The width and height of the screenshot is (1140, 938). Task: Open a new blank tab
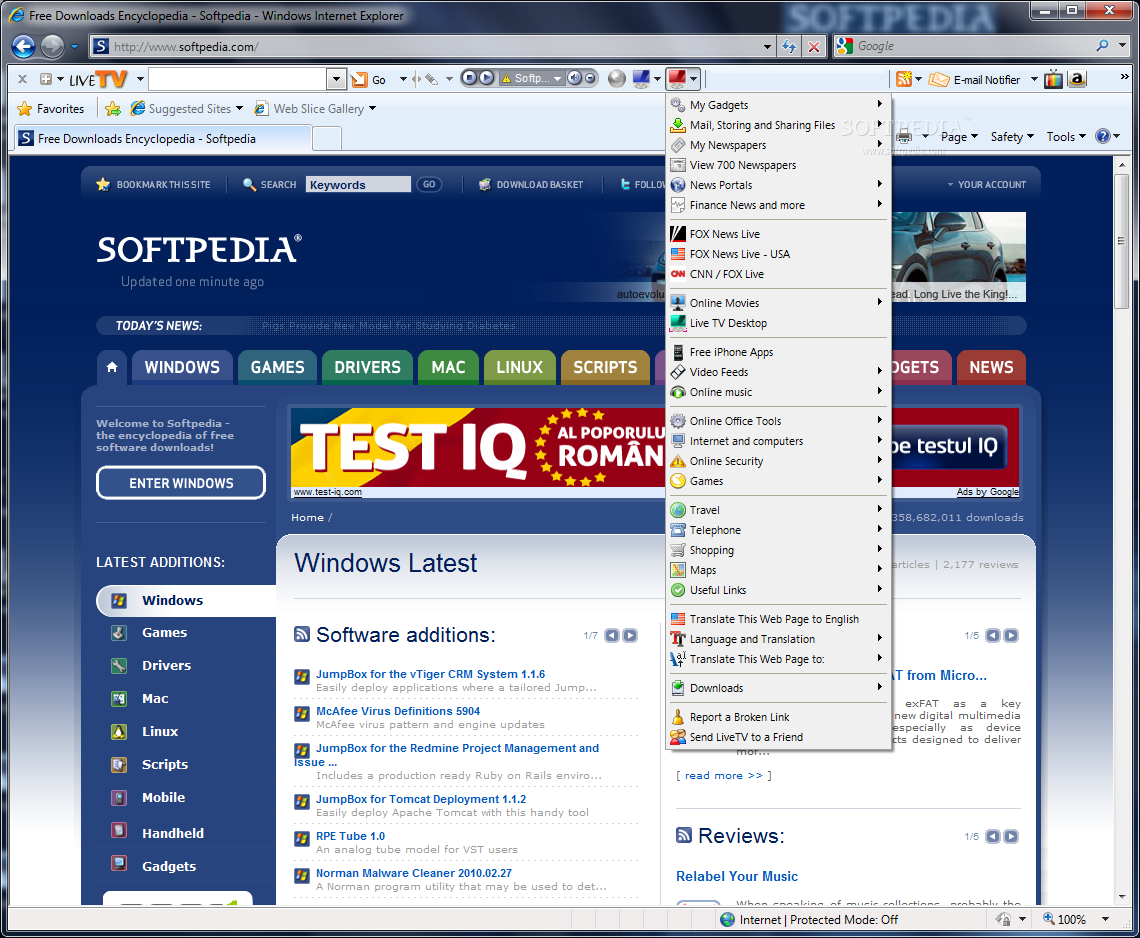pyautogui.click(x=327, y=138)
